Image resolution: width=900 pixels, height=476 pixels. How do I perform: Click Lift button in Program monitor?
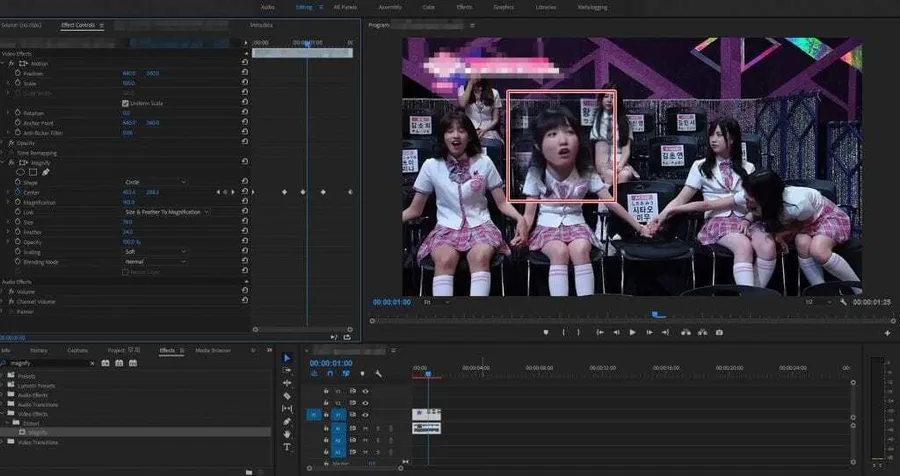pyautogui.click(x=685, y=332)
